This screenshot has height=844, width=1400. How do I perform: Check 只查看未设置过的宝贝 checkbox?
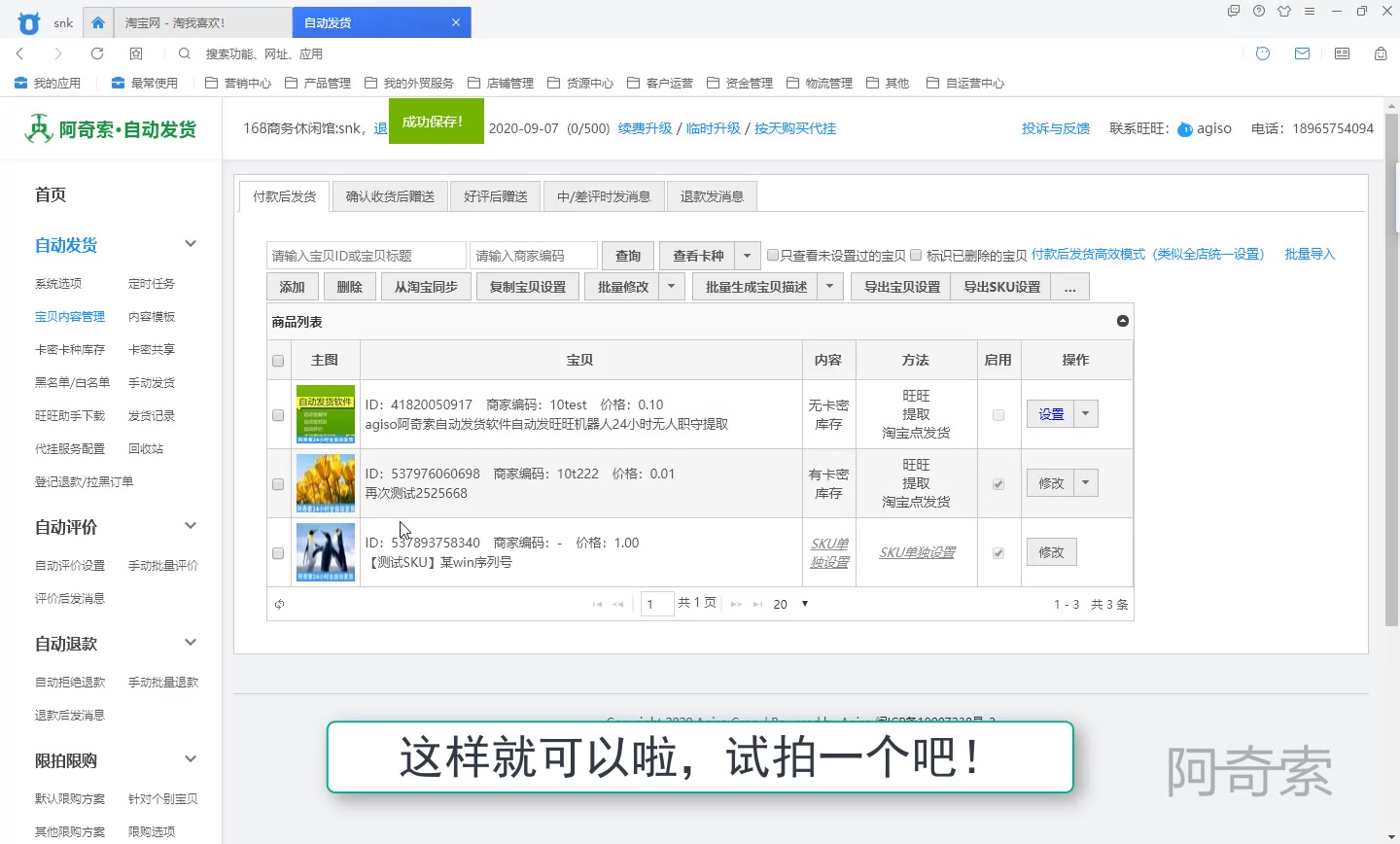click(x=773, y=255)
